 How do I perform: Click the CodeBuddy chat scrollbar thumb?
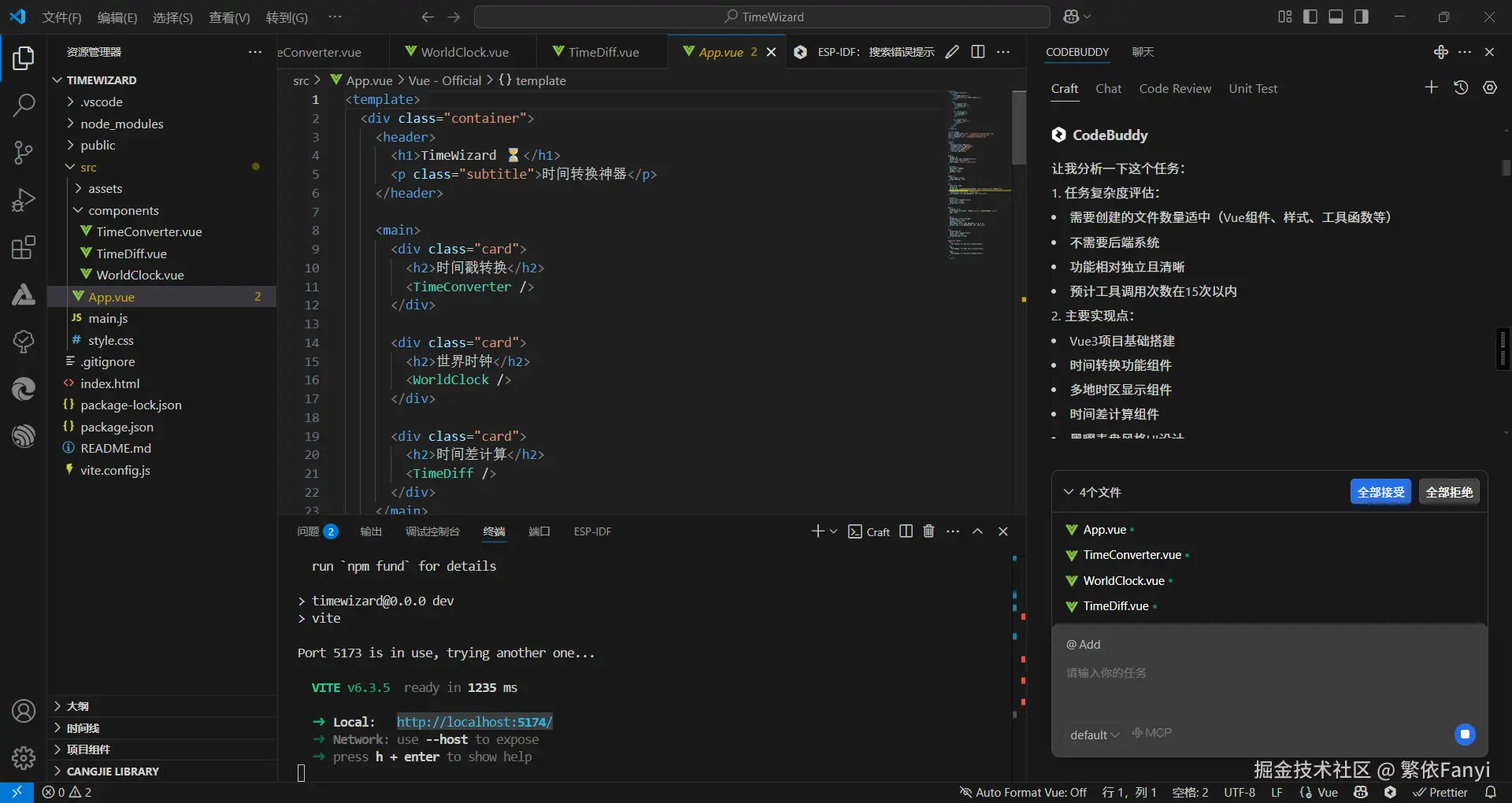pos(1506,168)
